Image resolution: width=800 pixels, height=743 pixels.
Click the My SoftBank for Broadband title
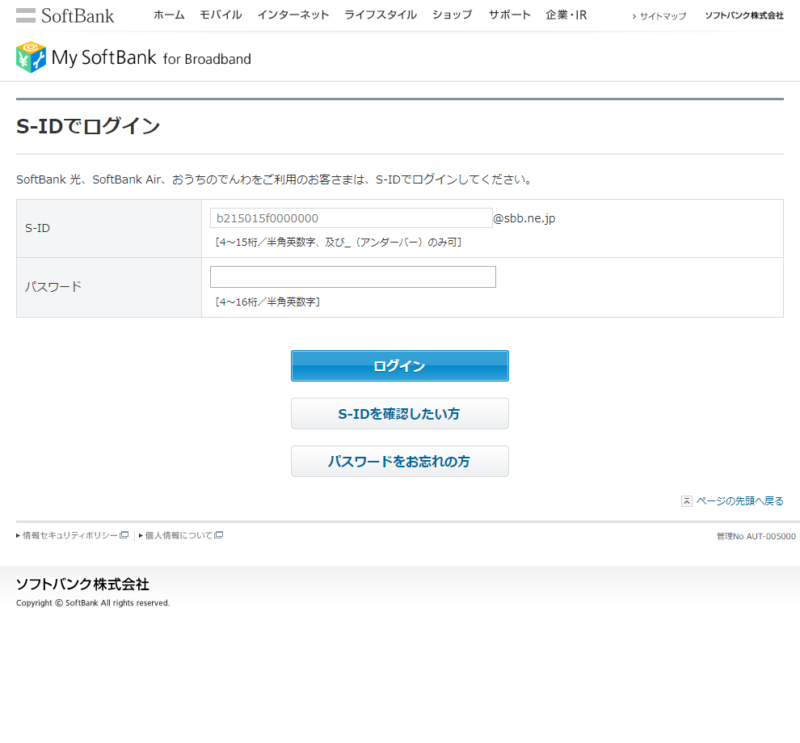(152, 58)
